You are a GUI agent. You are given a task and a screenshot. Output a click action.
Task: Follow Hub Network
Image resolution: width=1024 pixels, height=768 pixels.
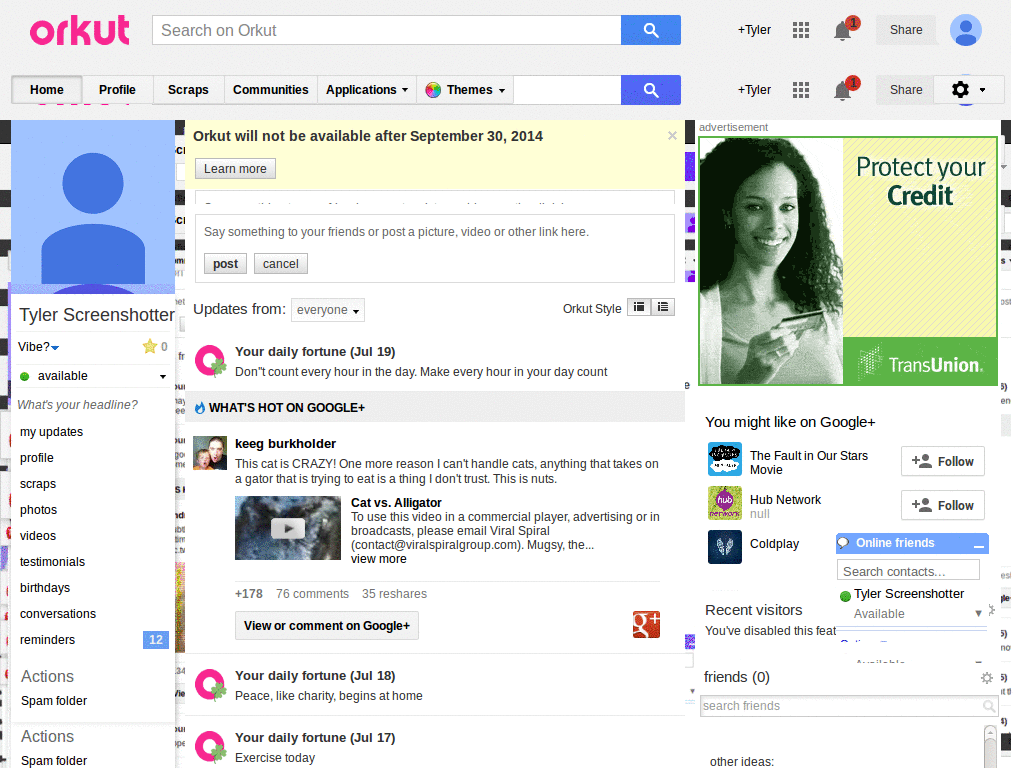[943, 505]
